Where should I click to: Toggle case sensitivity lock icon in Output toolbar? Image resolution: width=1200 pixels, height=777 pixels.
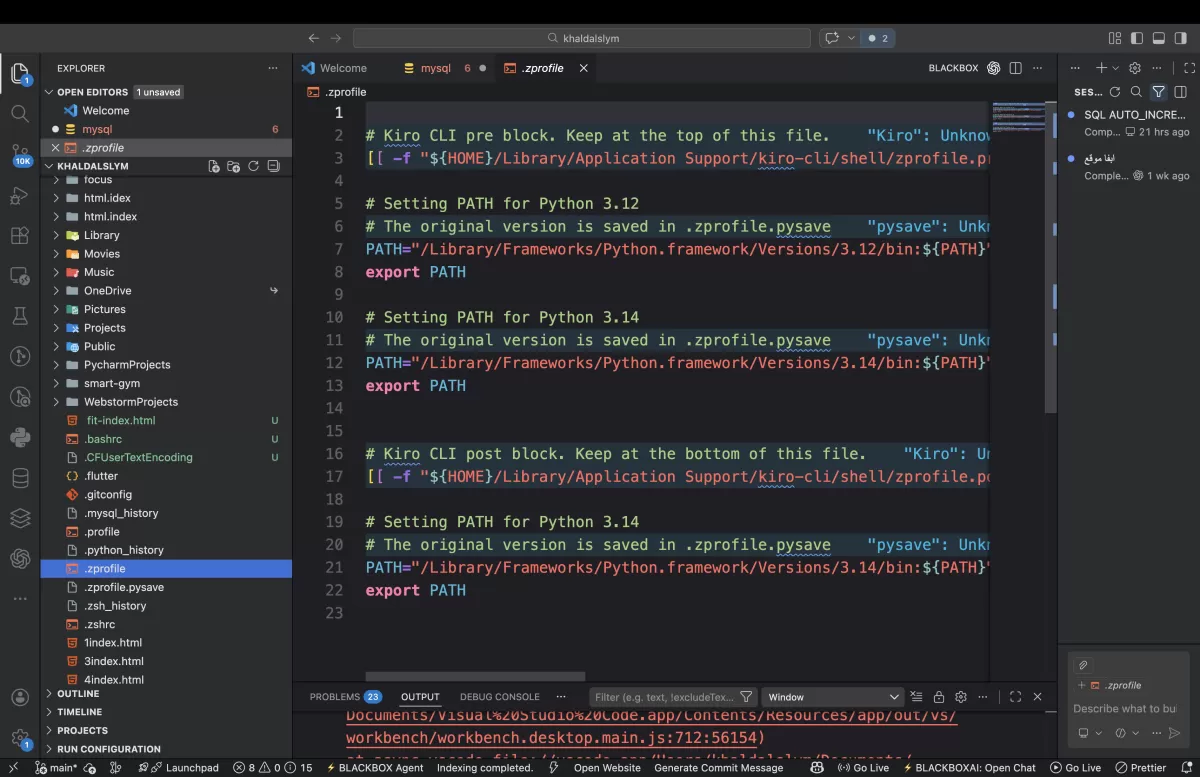pos(938,696)
